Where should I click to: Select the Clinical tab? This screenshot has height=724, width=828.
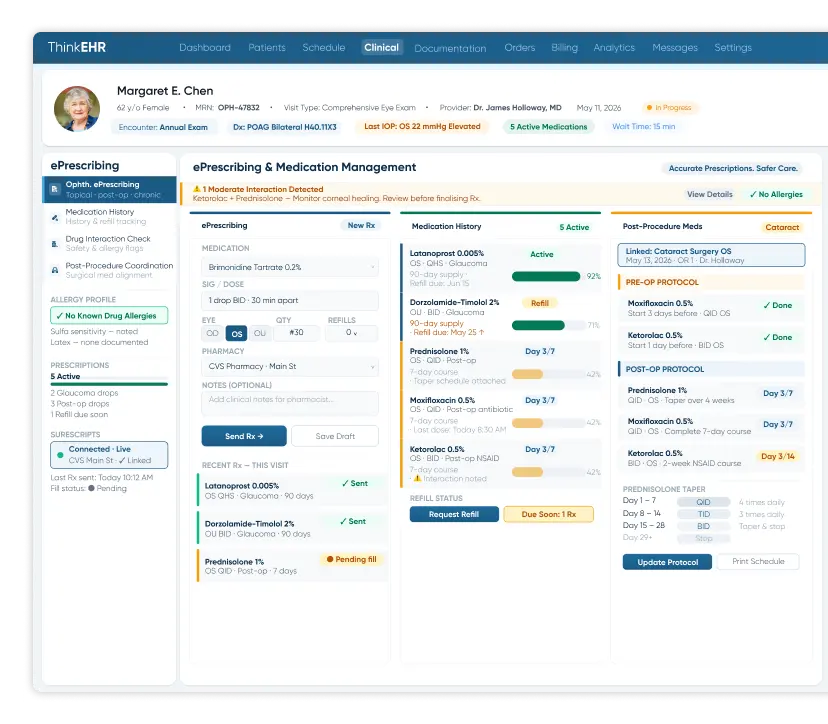(x=381, y=48)
